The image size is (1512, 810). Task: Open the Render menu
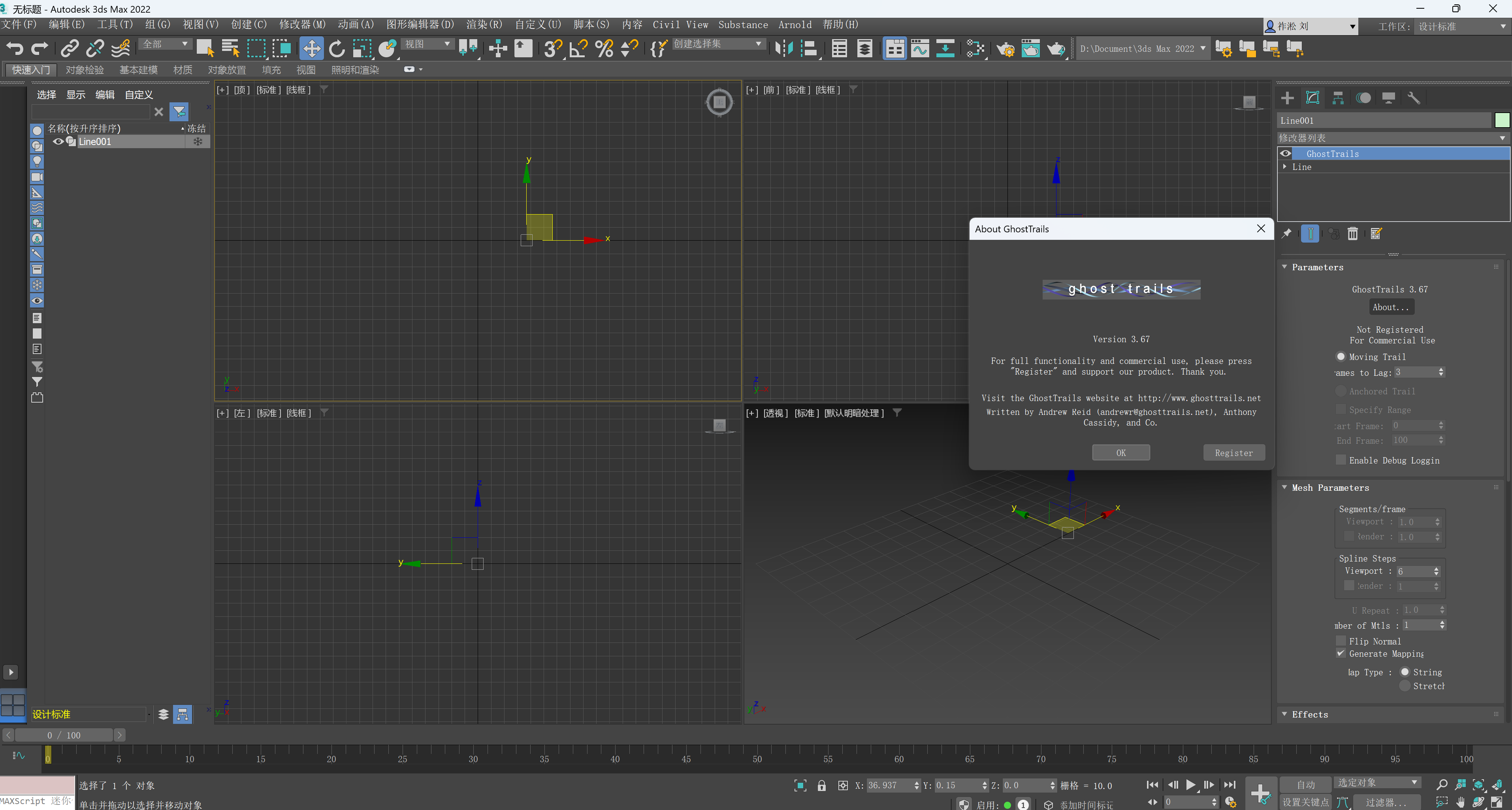484,24
